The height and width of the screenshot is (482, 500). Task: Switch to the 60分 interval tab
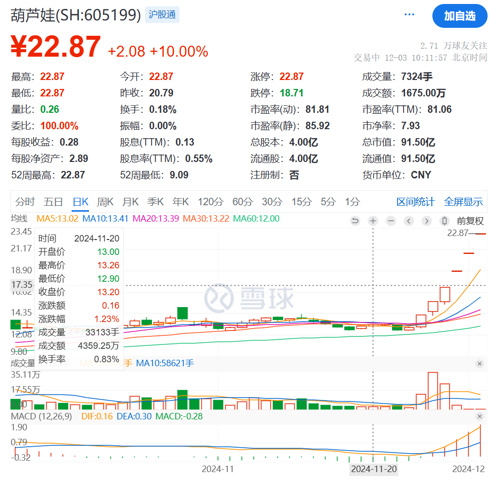click(x=242, y=202)
